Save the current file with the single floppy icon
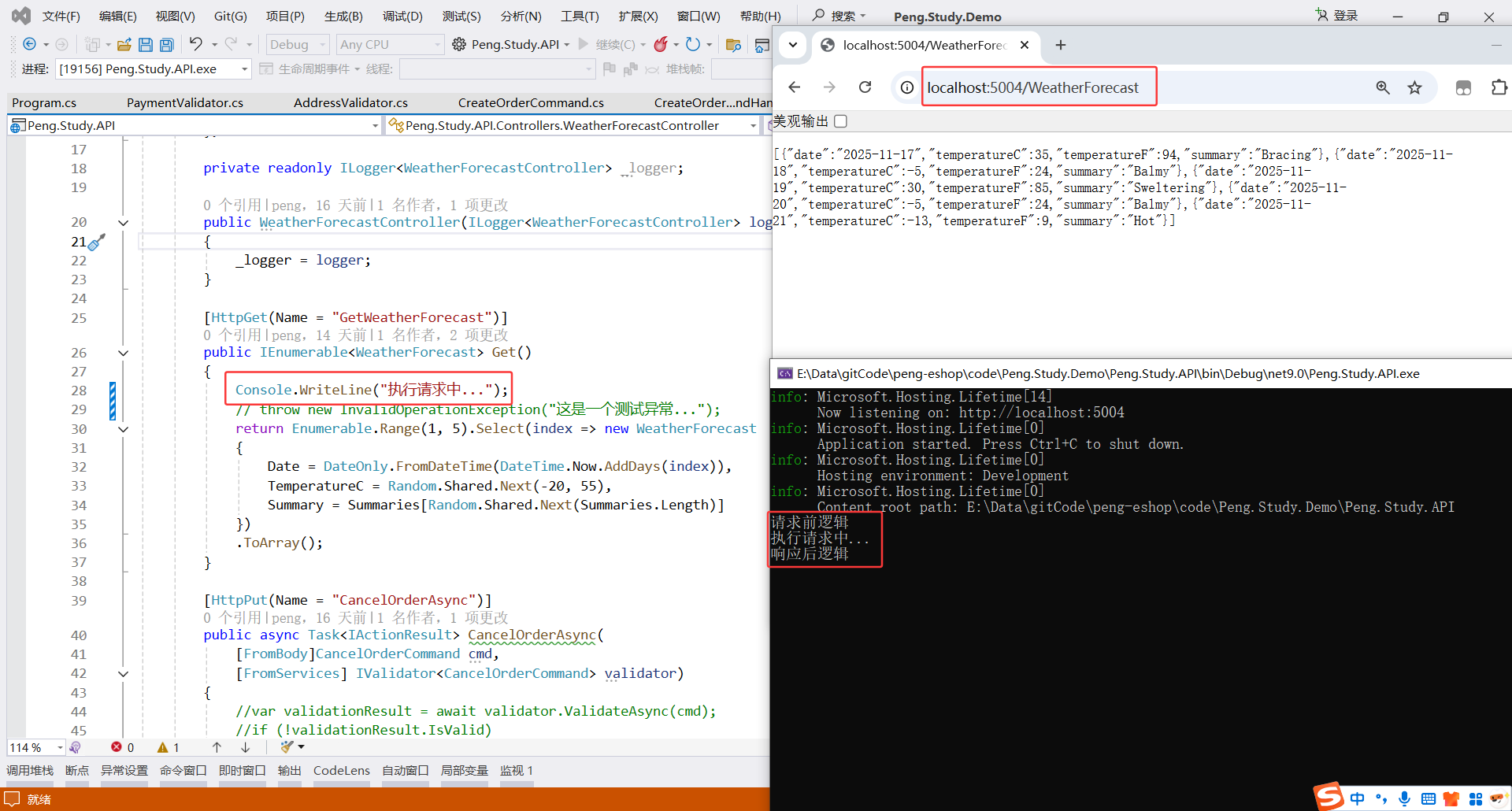 [146, 45]
